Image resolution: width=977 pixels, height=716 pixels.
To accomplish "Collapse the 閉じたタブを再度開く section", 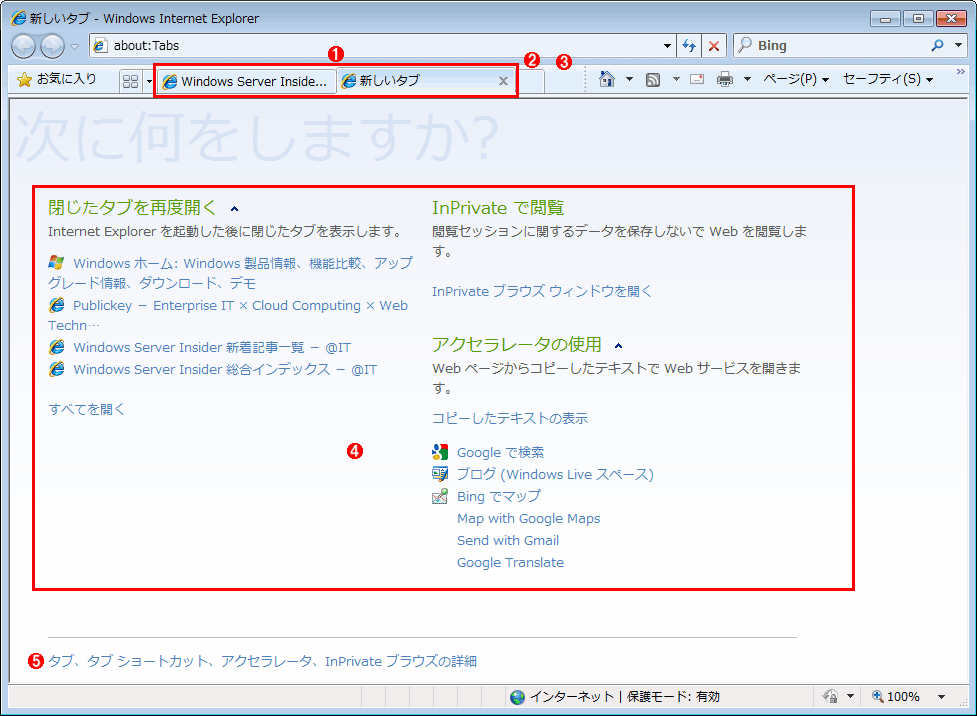I will click(x=234, y=209).
